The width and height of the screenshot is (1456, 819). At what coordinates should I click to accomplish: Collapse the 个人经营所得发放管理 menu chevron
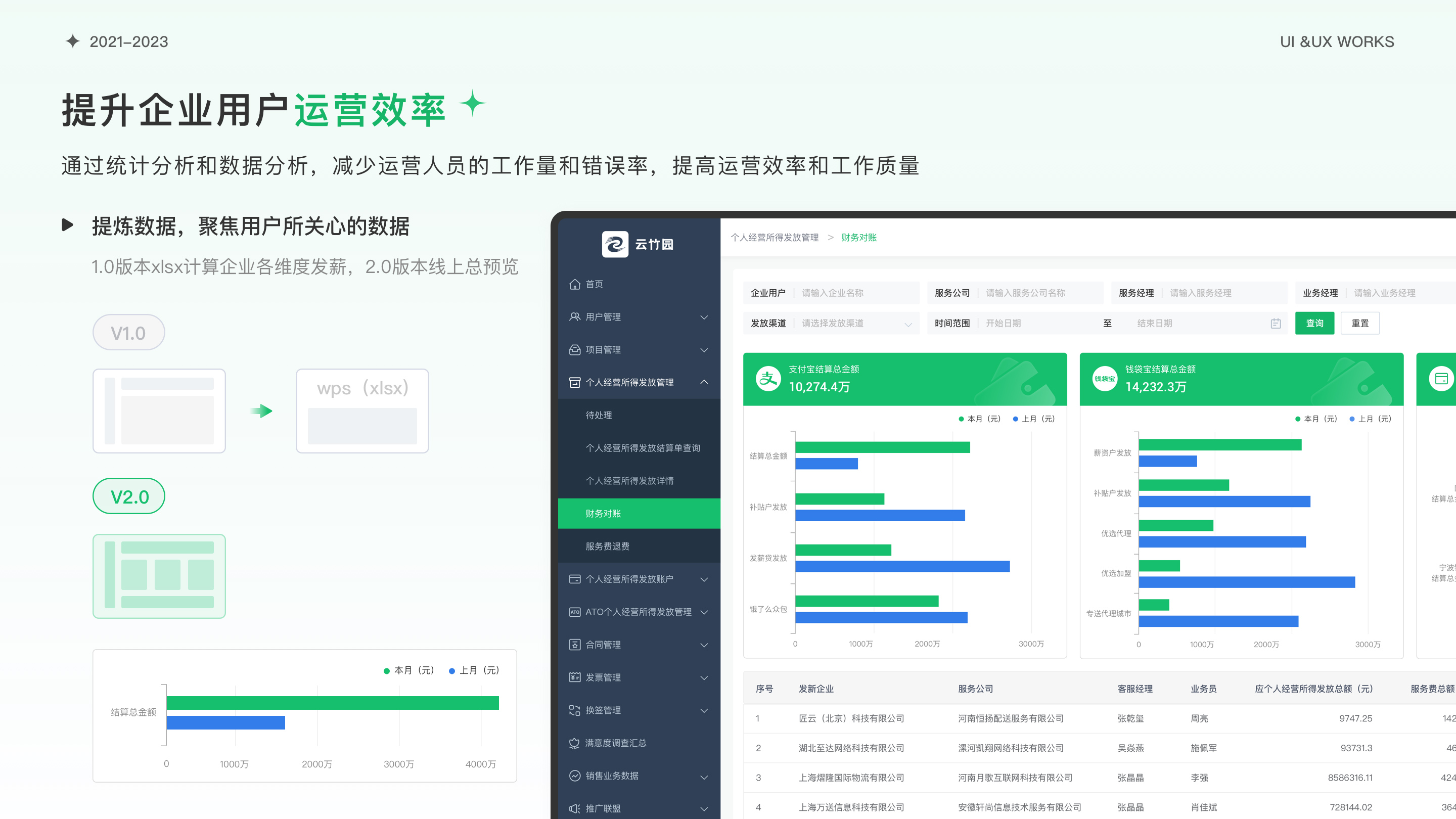[704, 382]
